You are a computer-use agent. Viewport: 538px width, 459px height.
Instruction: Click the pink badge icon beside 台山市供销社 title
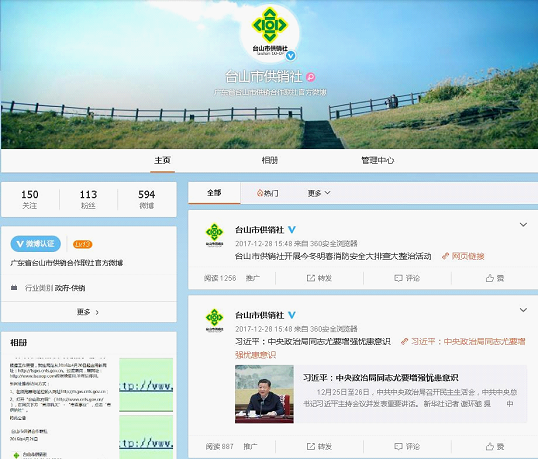(x=311, y=77)
